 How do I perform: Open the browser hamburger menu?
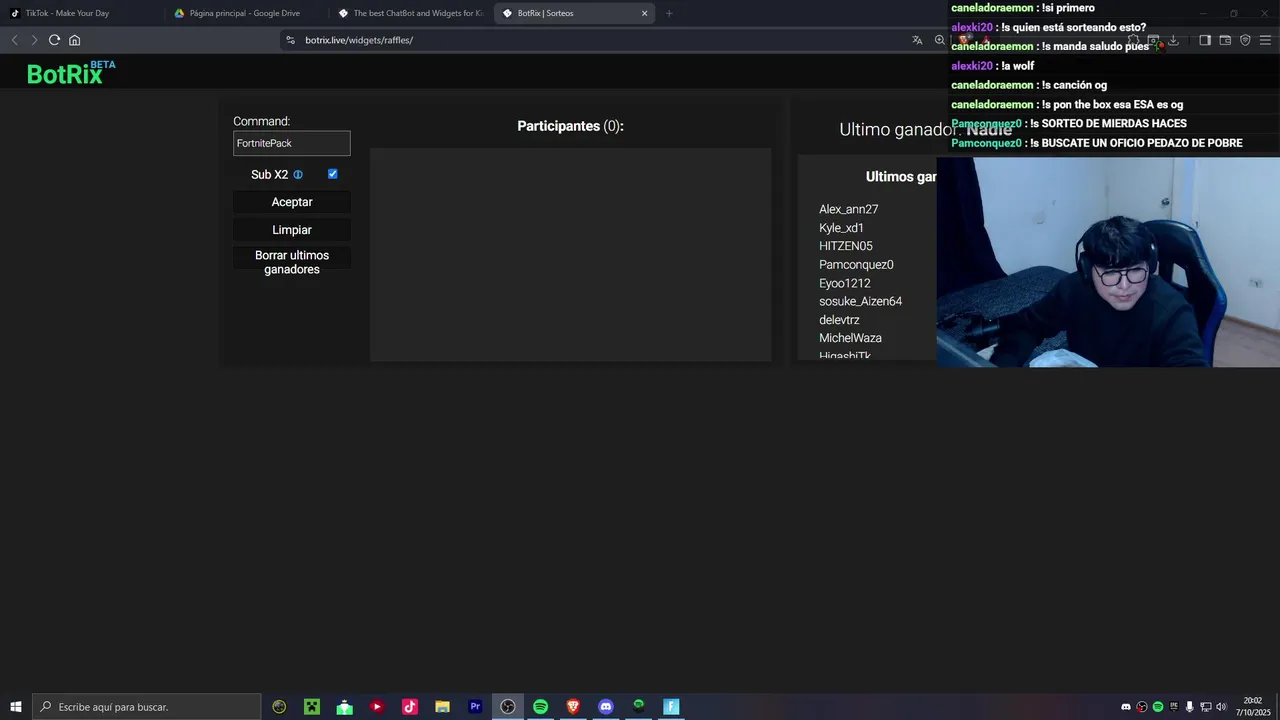point(1266,40)
